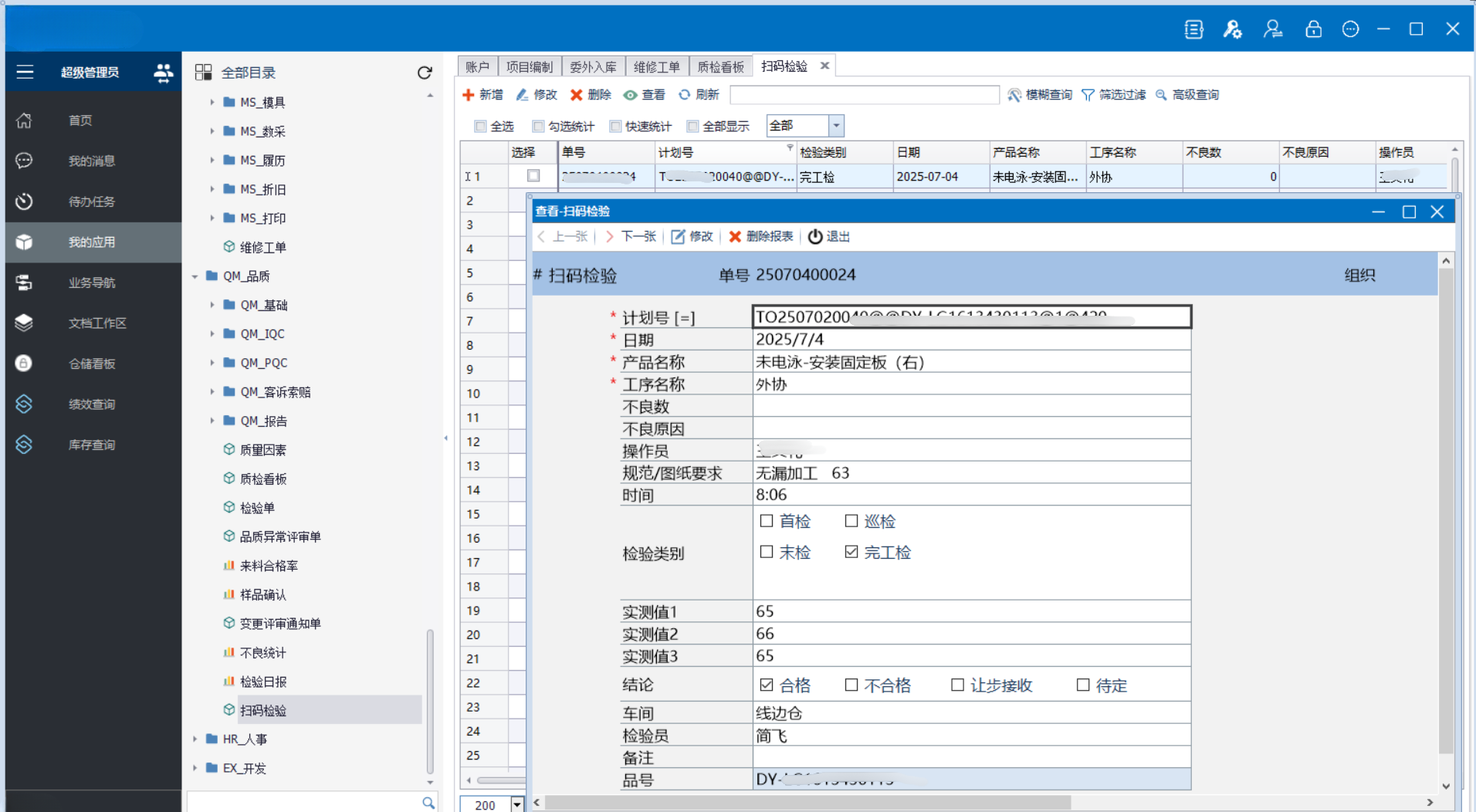Click the search magnifier below directory tree
1476x812 pixels.
[428, 803]
